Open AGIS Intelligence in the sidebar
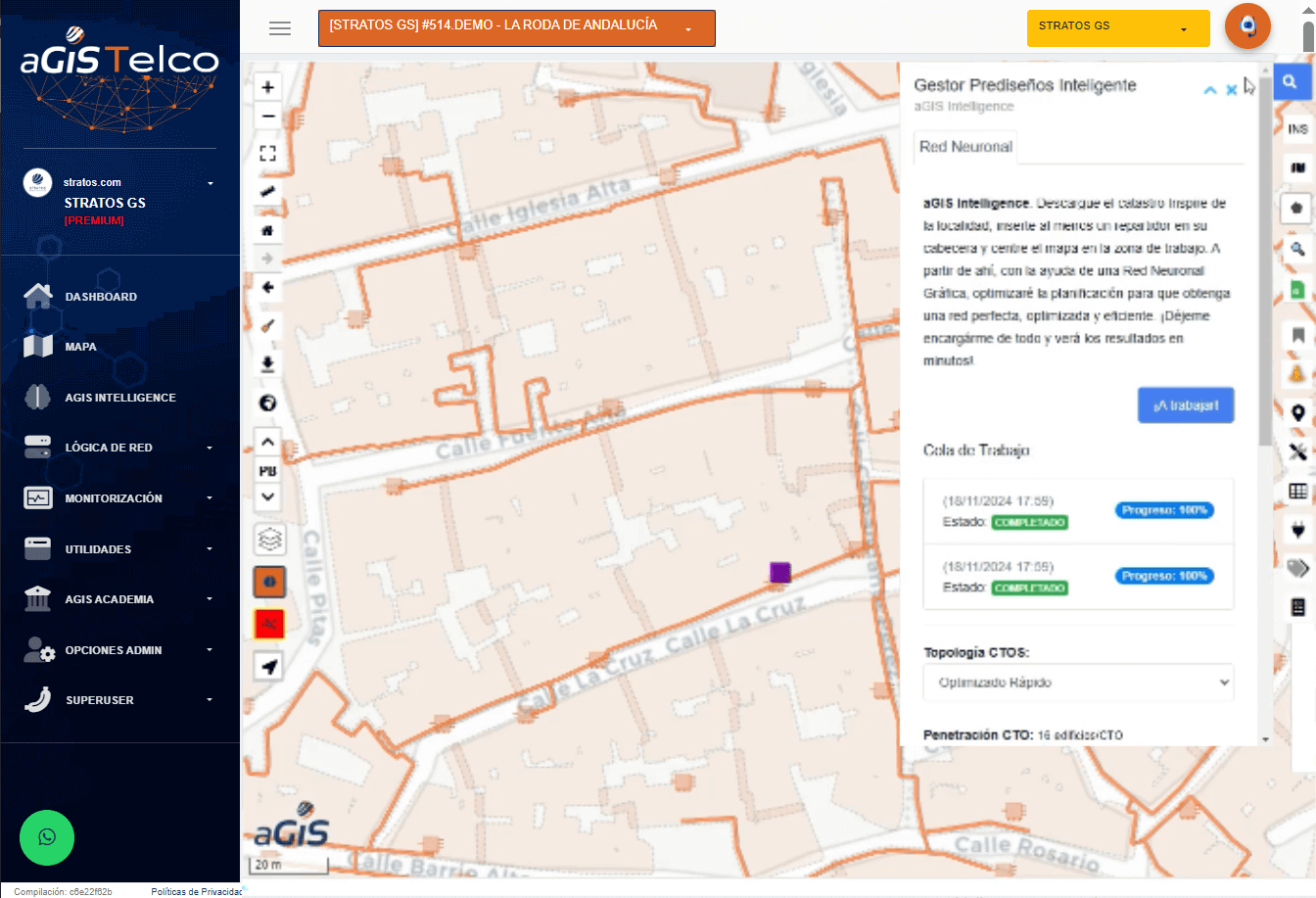The image size is (1316, 898). tap(119, 398)
